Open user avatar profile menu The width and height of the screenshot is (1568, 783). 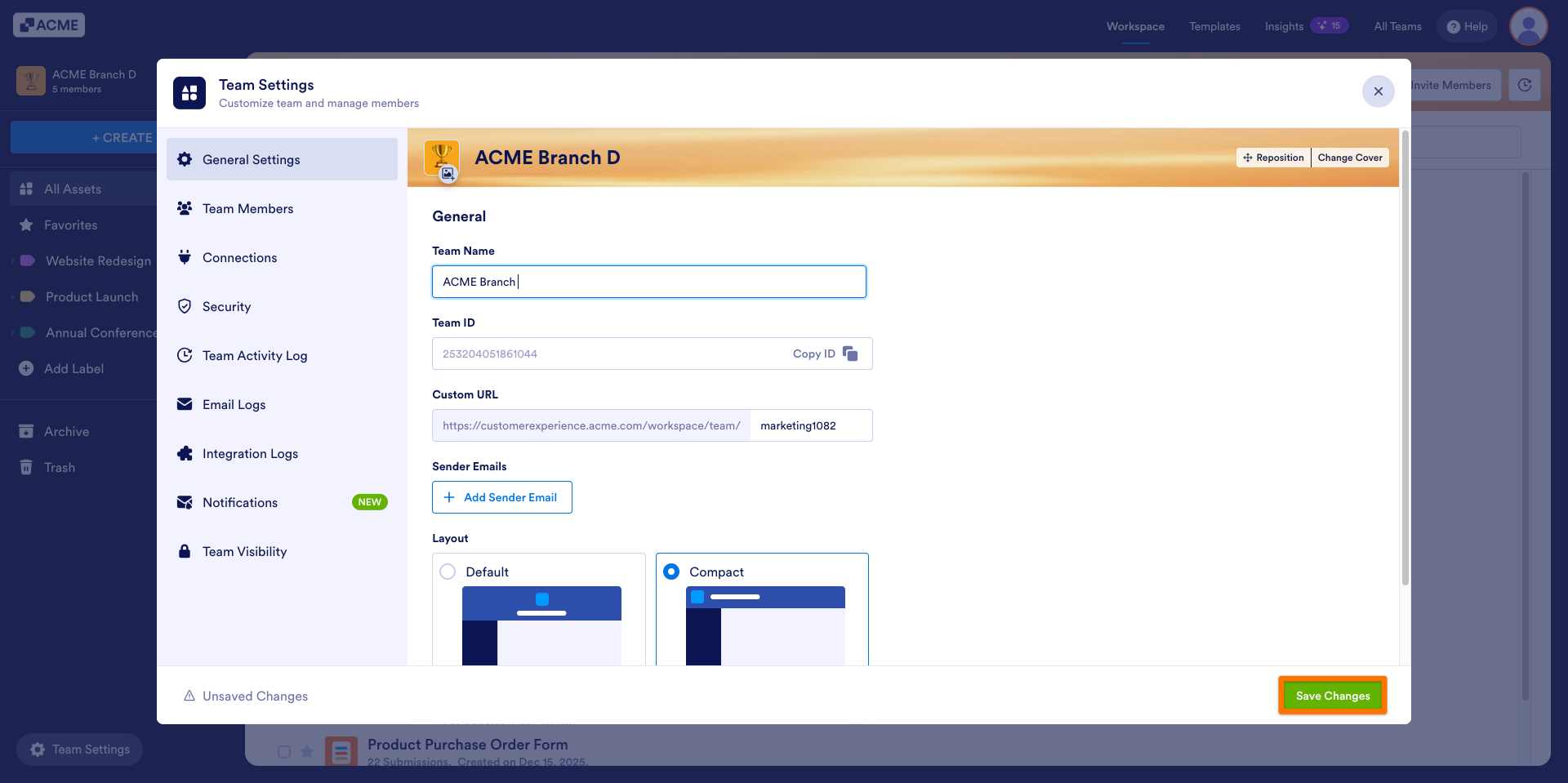click(1528, 26)
